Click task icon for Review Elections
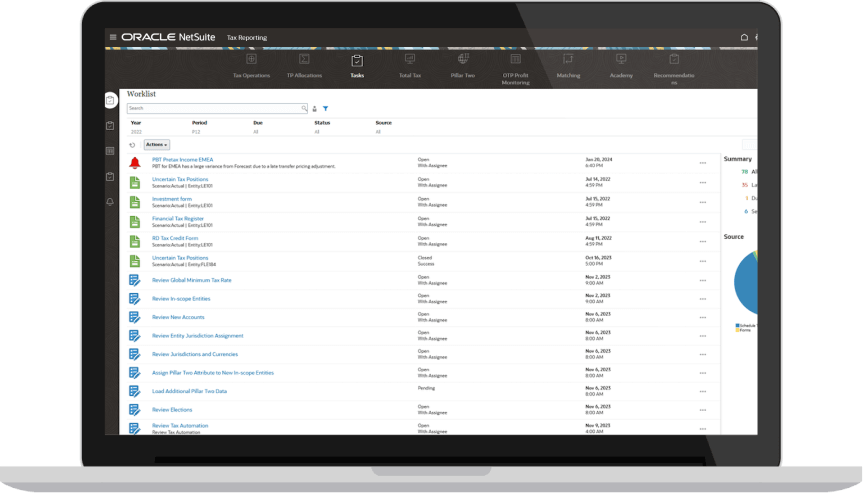The height and width of the screenshot is (493, 863). (135, 410)
